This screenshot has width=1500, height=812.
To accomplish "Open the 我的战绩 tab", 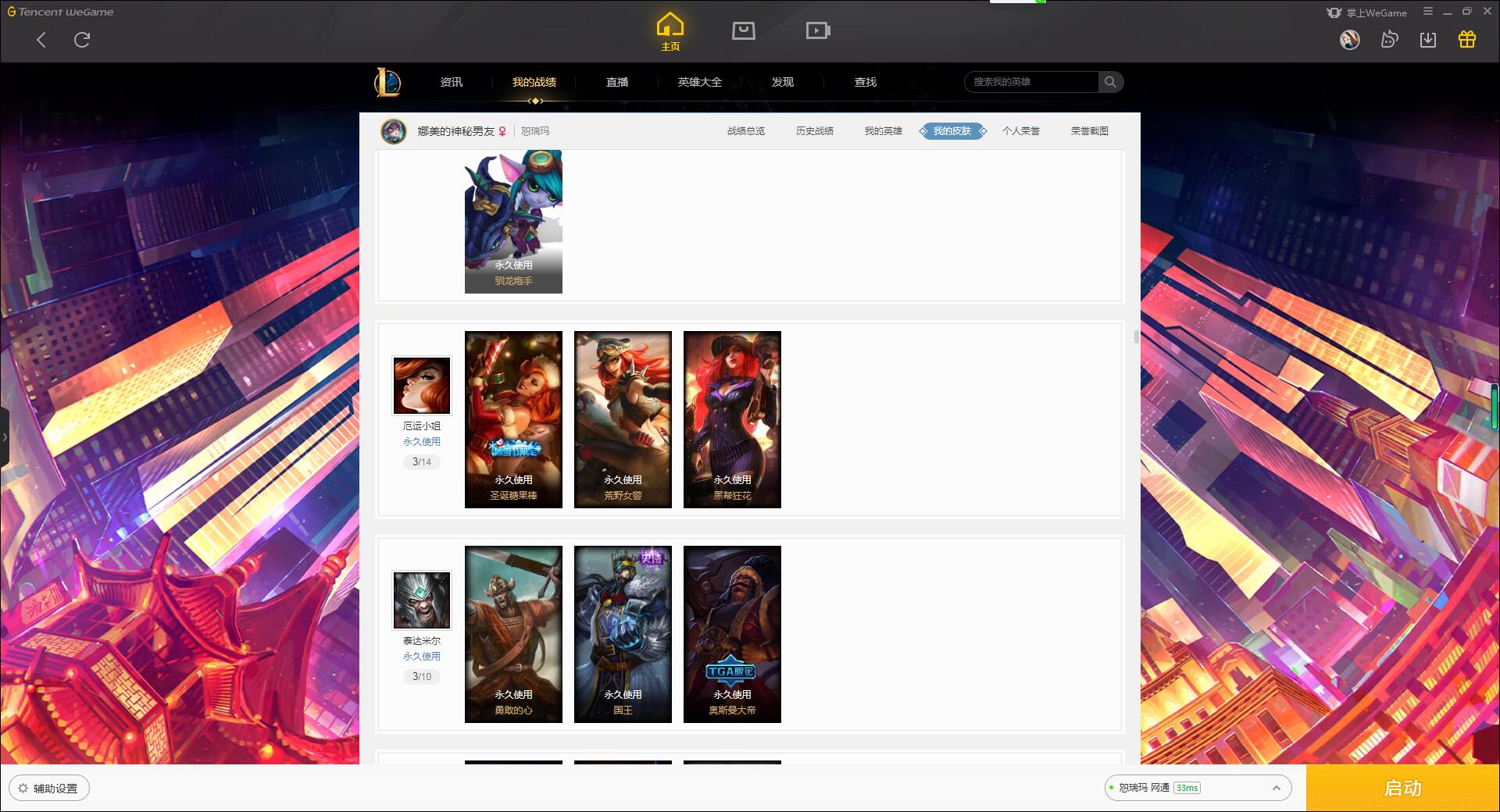I will coord(534,82).
